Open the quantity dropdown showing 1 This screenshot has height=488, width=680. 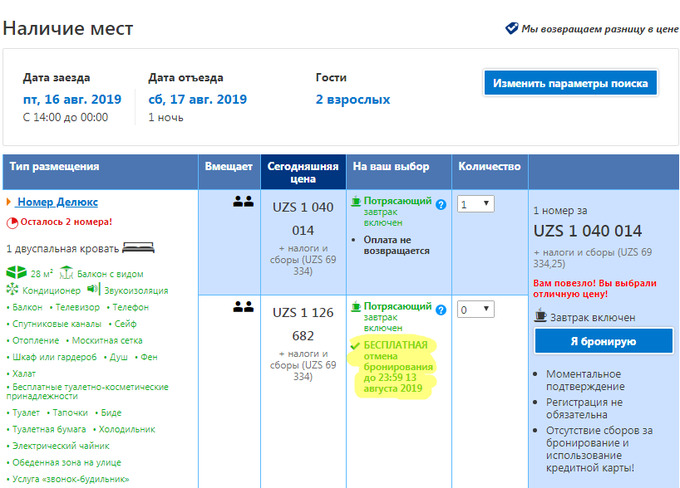tap(475, 204)
